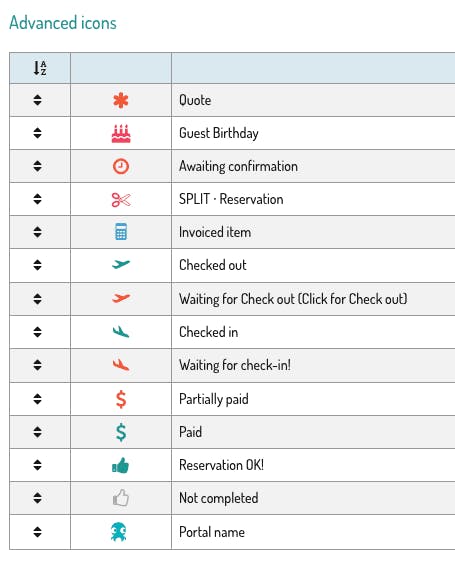
Task: Select the teal Checked out plane icon
Action: pyautogui.click(x=121, y=265)
